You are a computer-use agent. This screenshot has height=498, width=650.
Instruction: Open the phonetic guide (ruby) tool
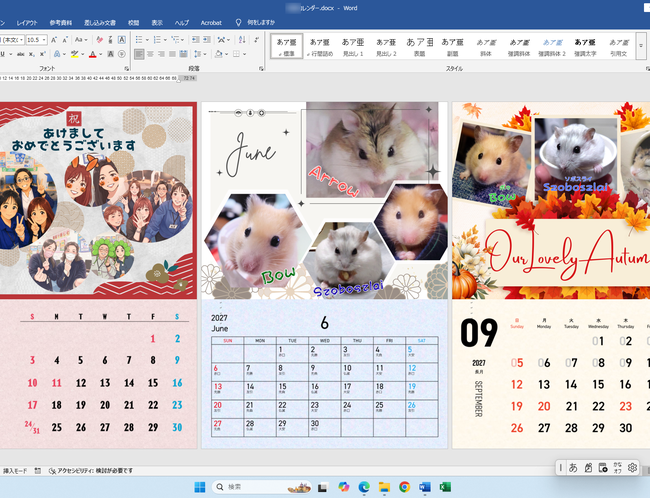[110, 40]
